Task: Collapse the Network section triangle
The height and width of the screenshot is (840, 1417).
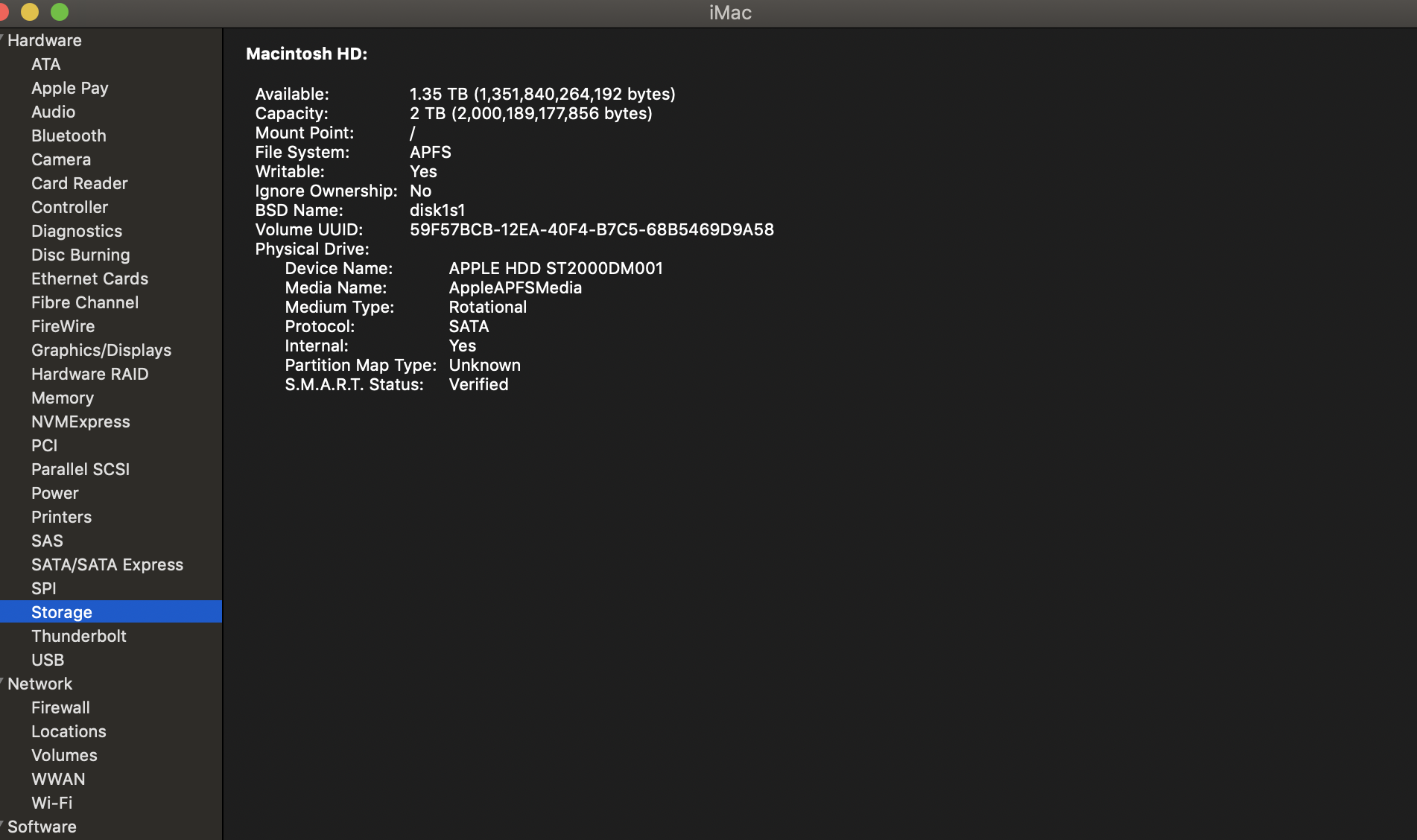Action: (2, 681)
